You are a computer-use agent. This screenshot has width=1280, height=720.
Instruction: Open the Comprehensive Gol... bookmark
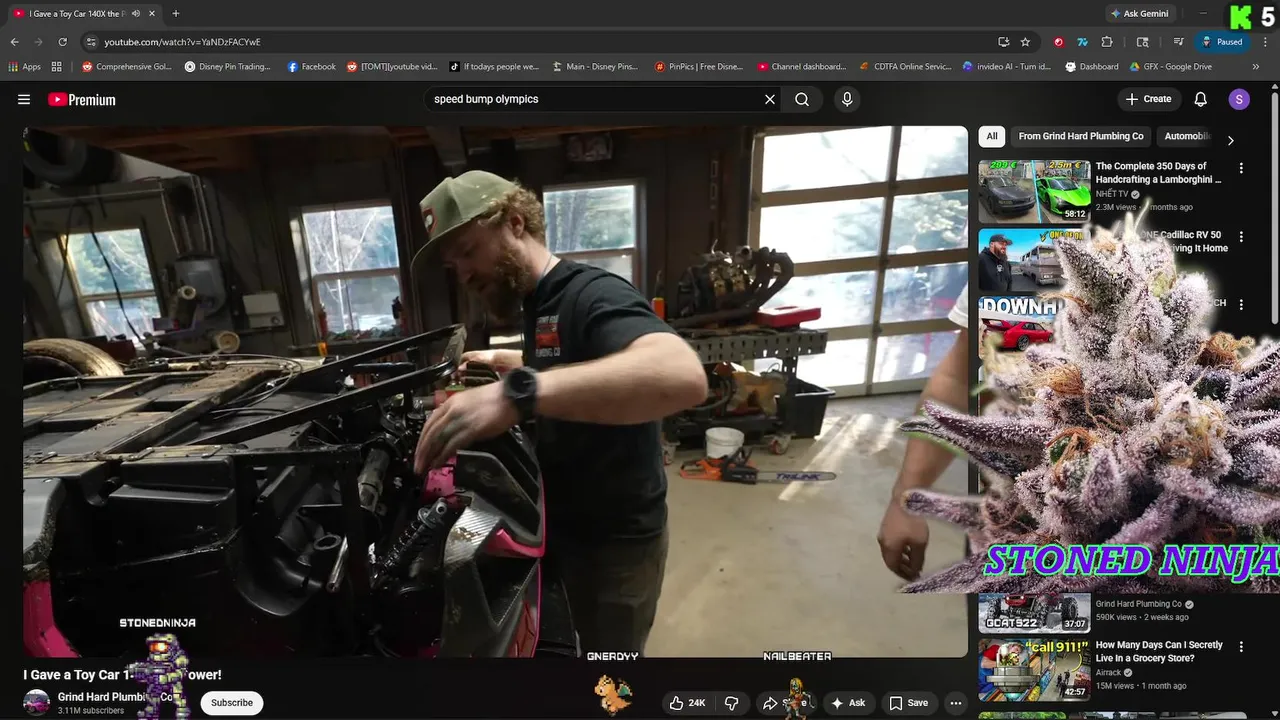point(126,67)
